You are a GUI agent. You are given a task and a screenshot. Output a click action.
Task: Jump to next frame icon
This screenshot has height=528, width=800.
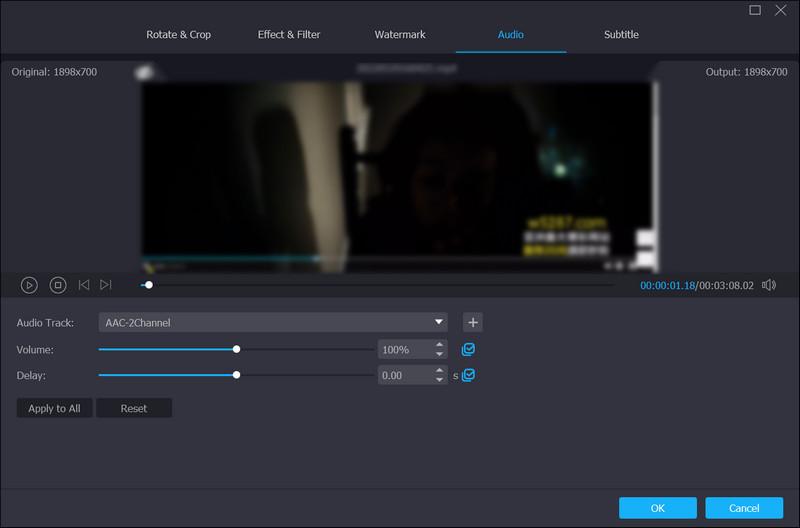[106, 285]
